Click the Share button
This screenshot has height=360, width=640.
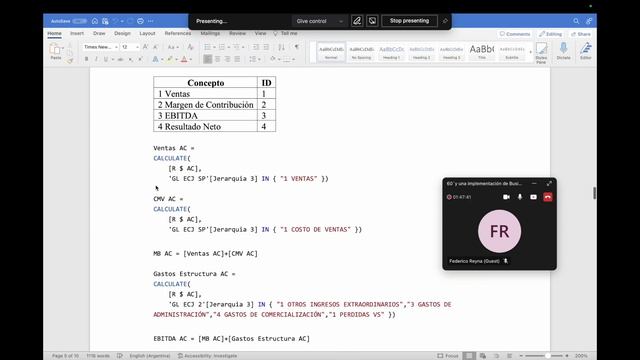point(581,34)
